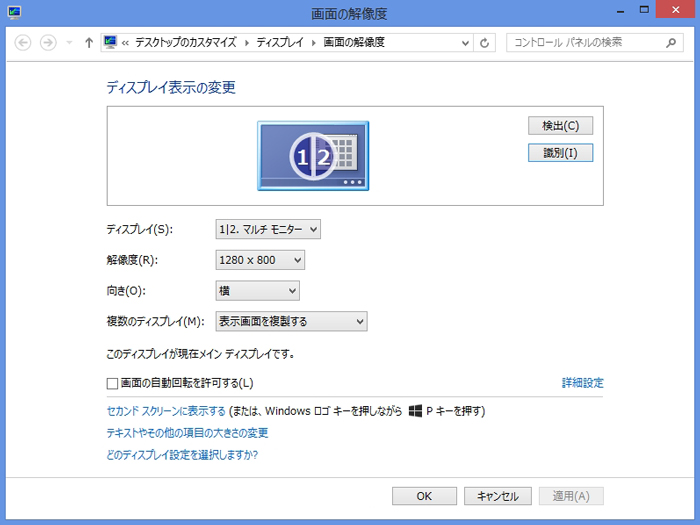The height and width of the screenshot is (525, 700).
Task: Click the Back navigation arrow
Action: (x=23, y=43)
